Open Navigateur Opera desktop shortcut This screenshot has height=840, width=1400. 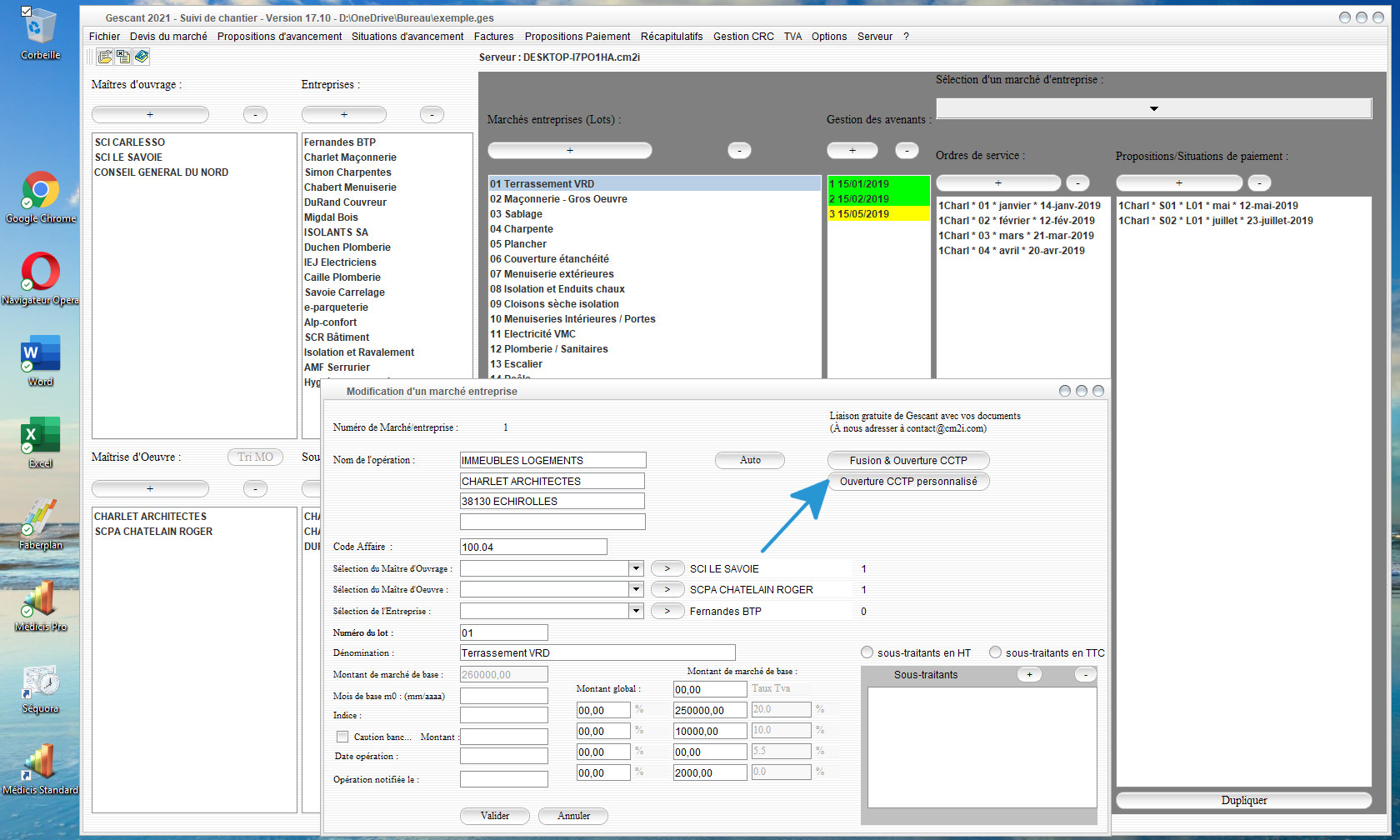(40, 279)
